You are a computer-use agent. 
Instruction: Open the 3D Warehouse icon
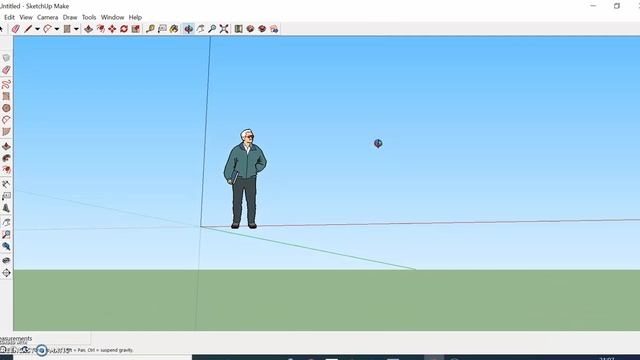tap(239, 29)
